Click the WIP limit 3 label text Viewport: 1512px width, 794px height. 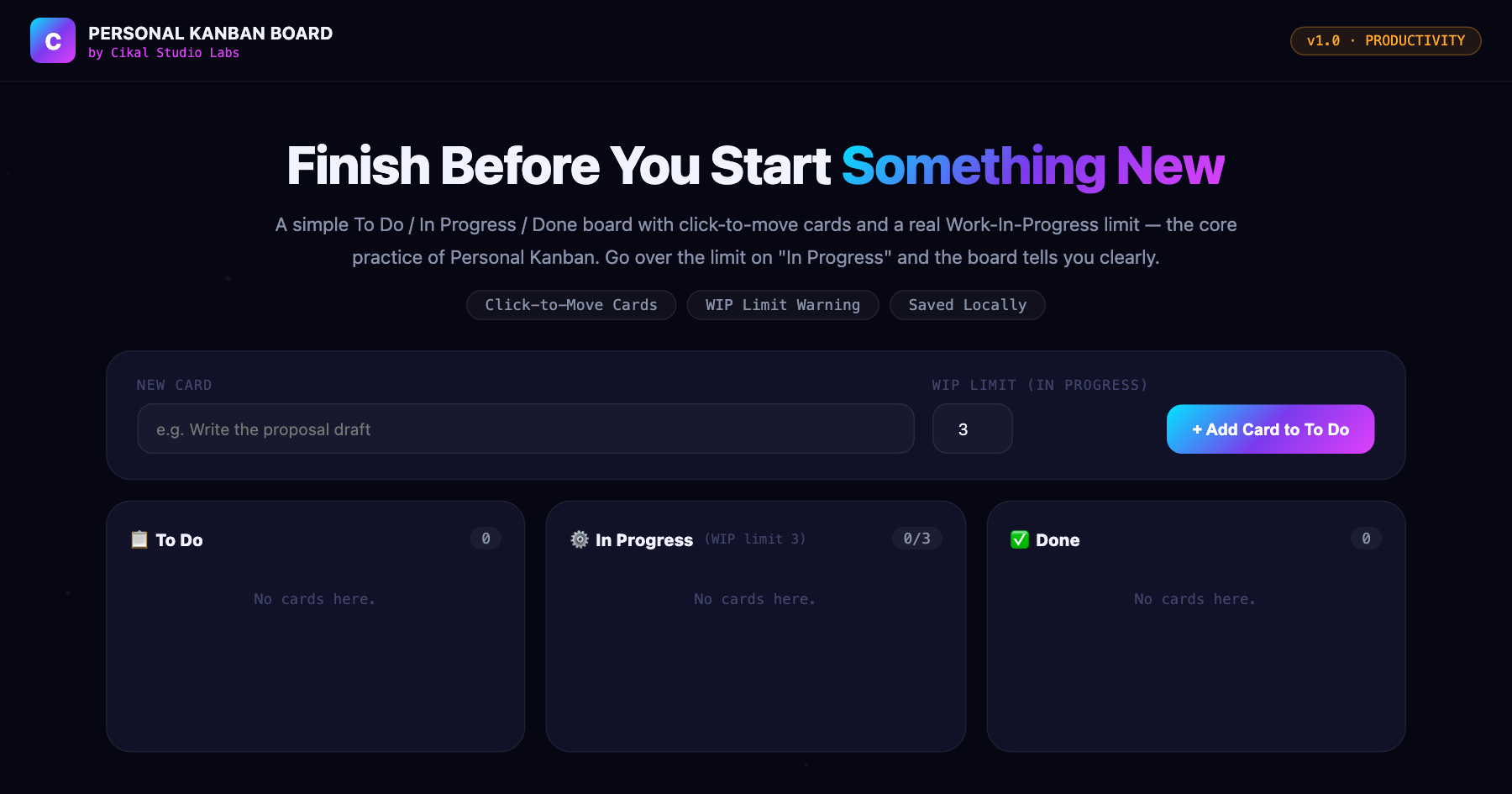[755, 539]
